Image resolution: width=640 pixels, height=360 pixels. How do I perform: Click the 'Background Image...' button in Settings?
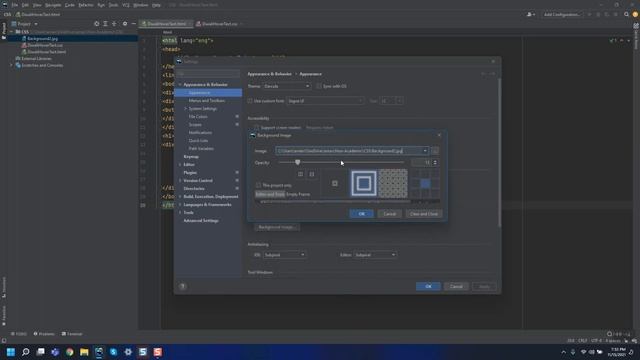click(x=277, y=227)
